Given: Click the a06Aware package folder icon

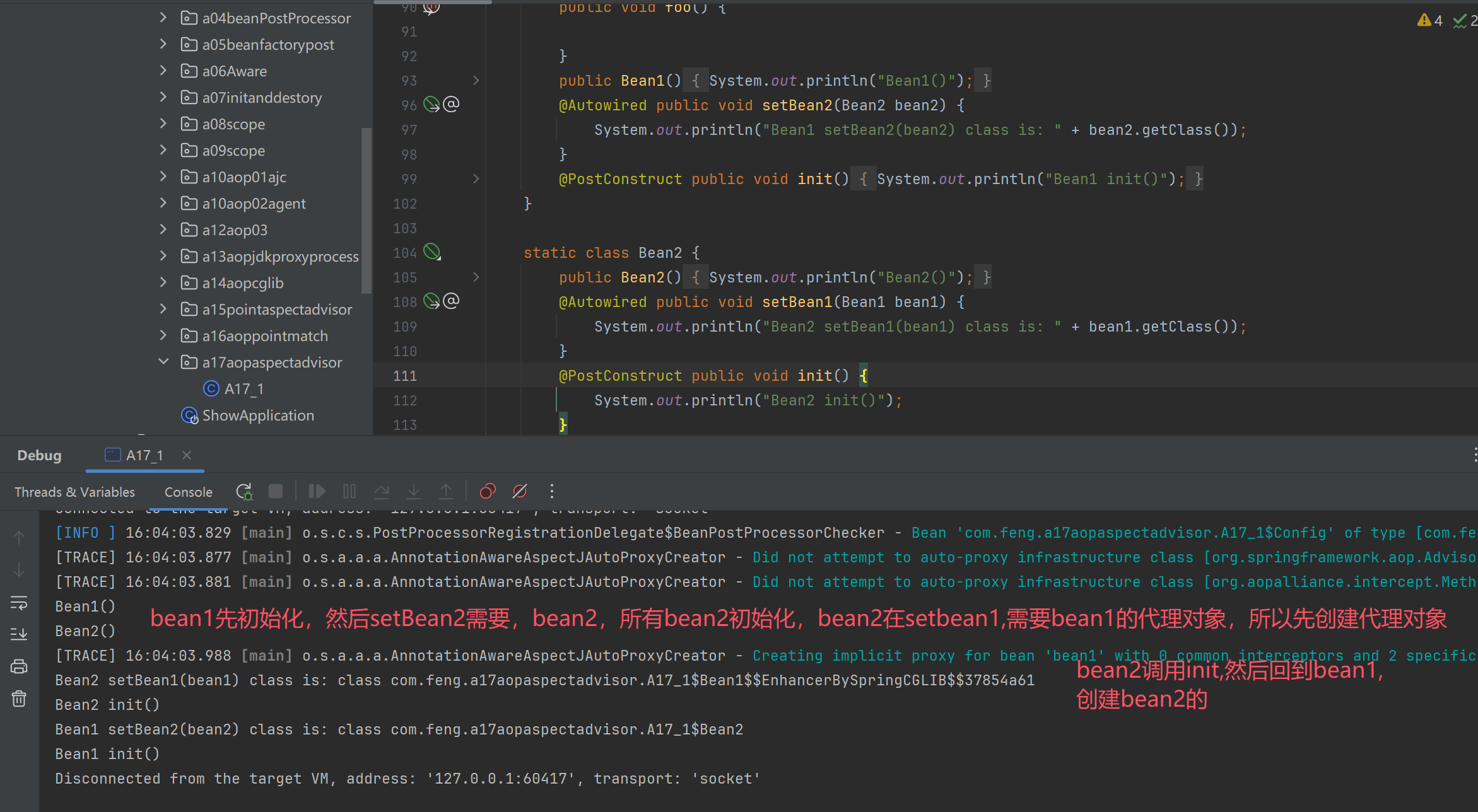Looking at the screenshot, I should click(x=189, y=71).
